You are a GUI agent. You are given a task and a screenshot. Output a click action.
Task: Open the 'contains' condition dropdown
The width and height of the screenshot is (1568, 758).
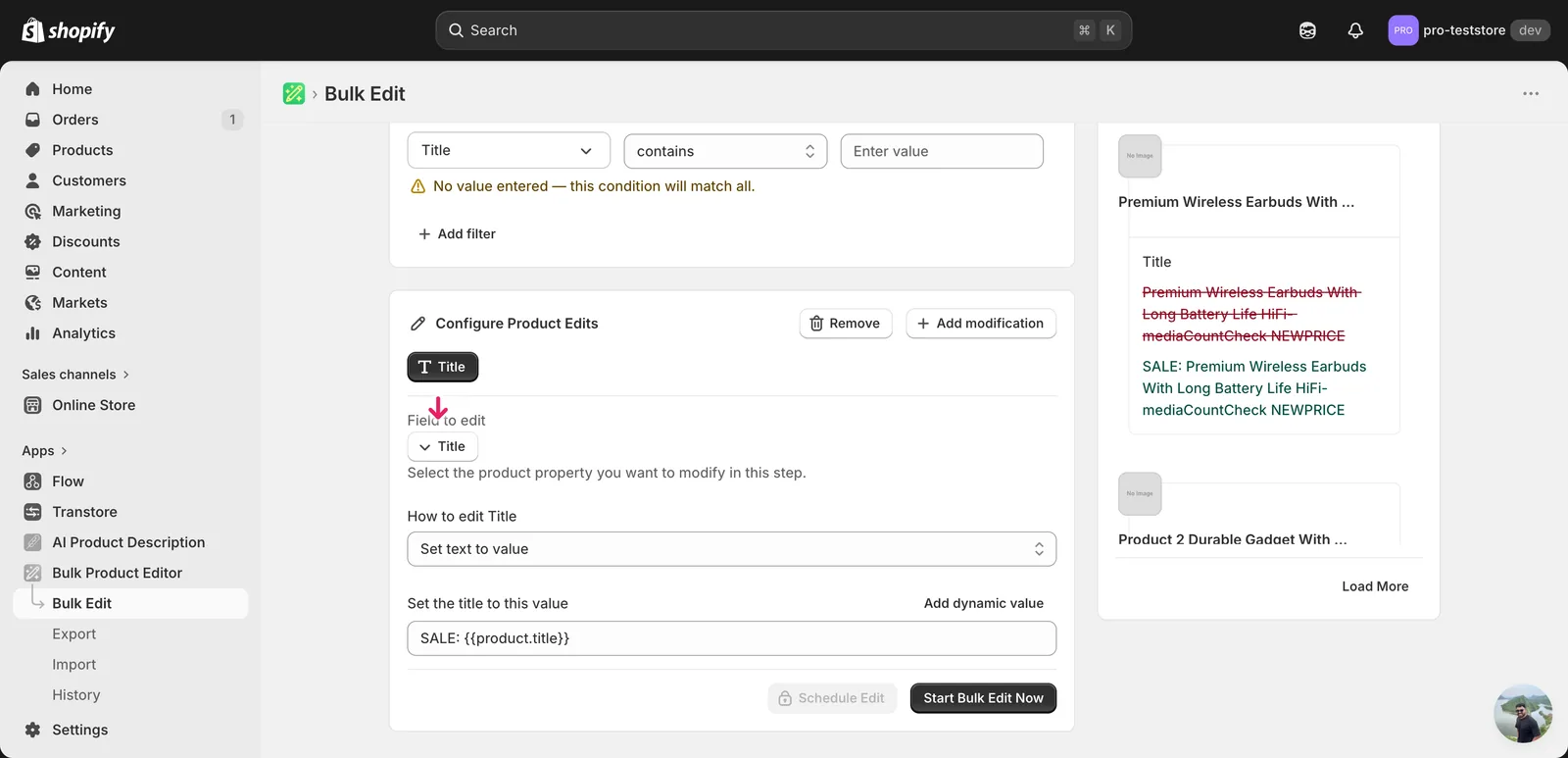pyautogui.click(x=725, y=151)
